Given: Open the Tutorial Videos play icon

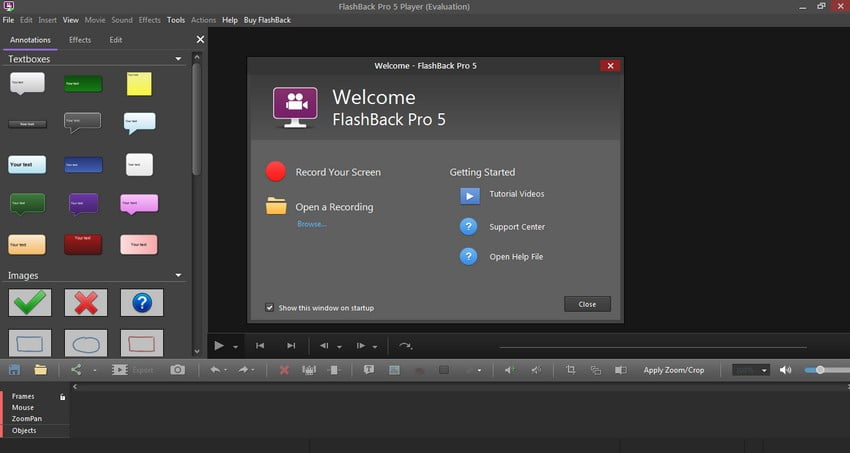Looking at the screenshot, I should click(x=470, y=196).
